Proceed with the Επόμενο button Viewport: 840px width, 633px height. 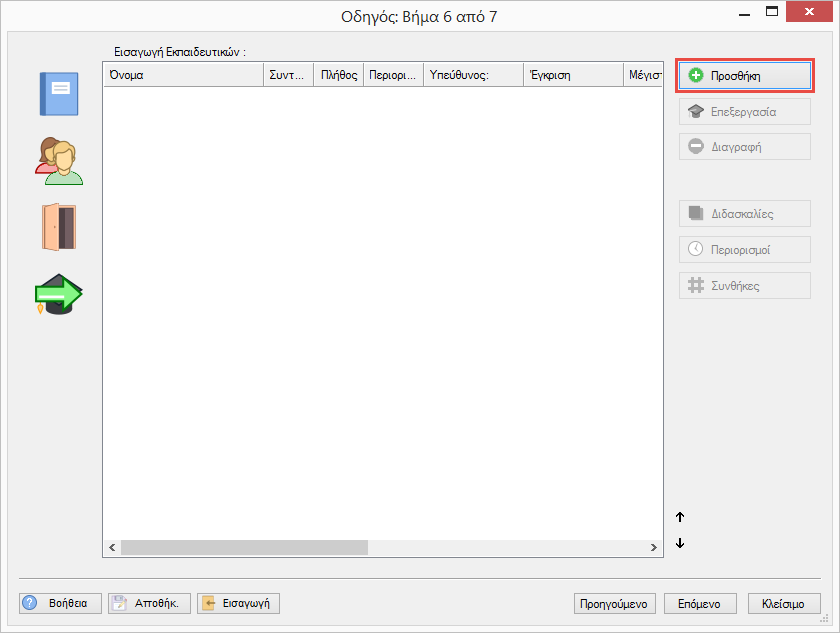pos(700,603)
